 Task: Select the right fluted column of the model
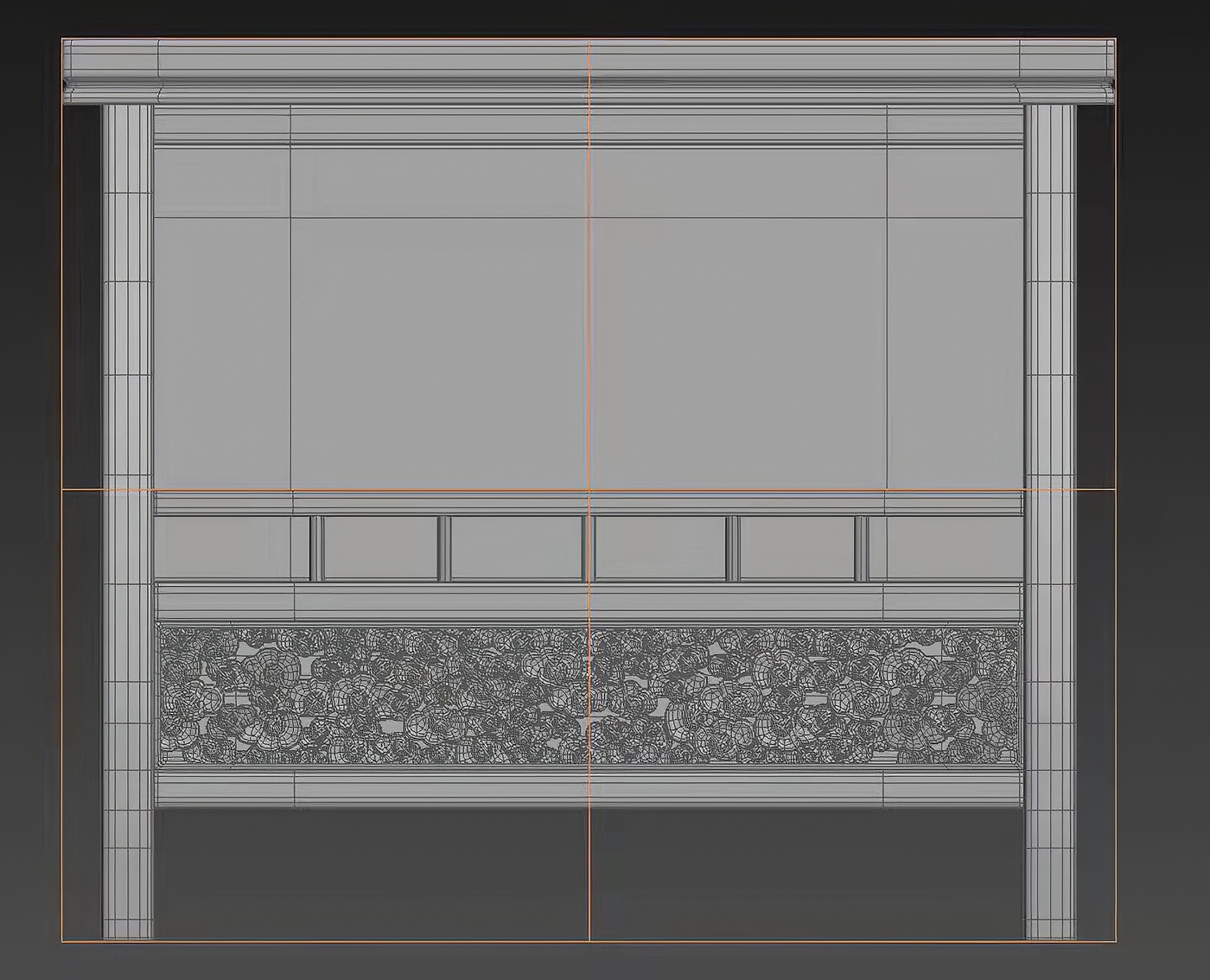[x=1050, y=522]
